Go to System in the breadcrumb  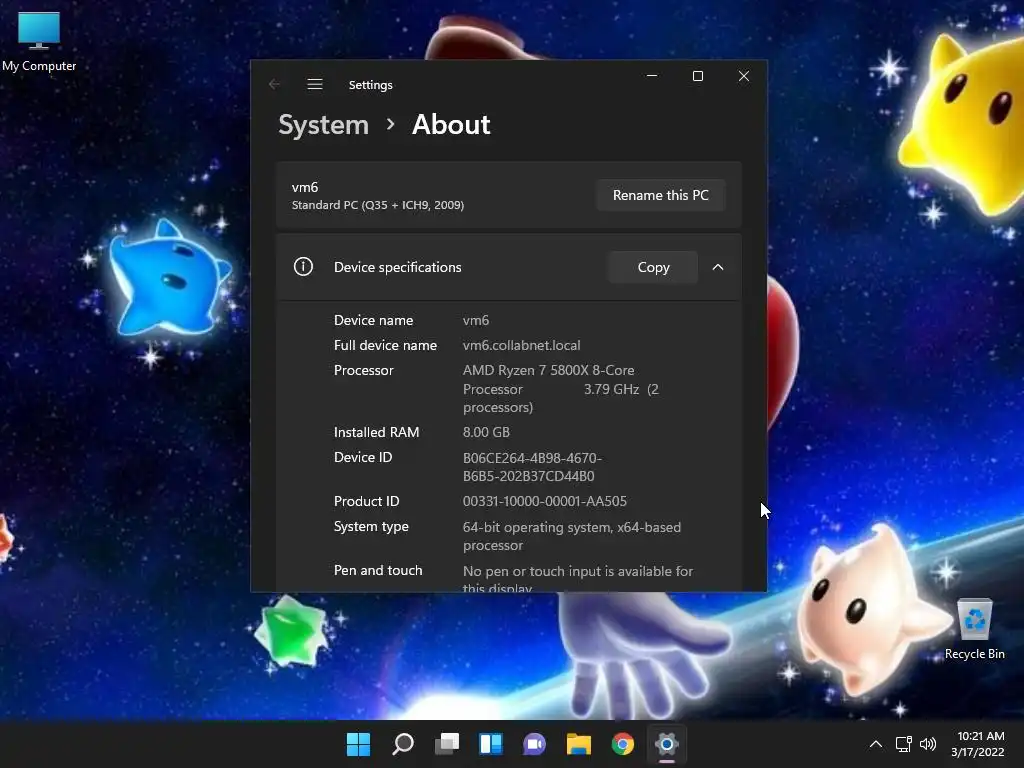(x=323, y=125)
